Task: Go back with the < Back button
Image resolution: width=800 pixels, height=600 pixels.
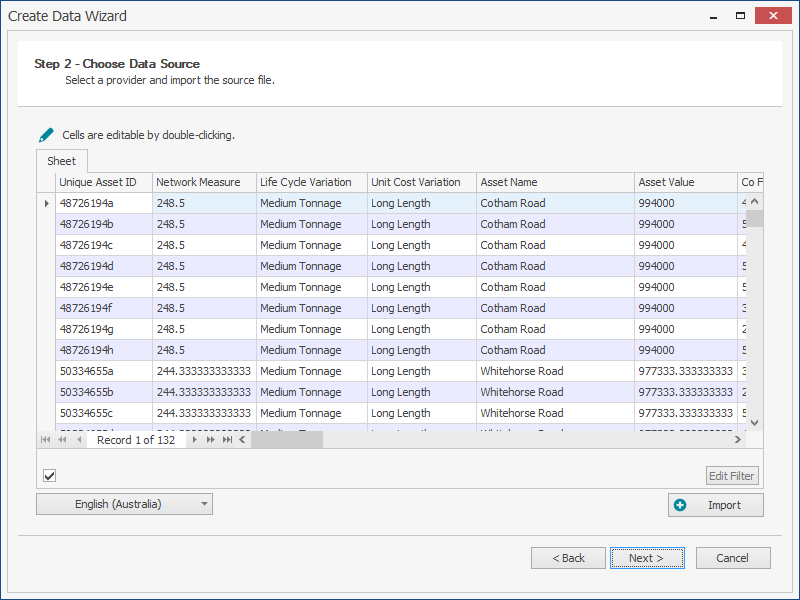Action: click(568, 558)
